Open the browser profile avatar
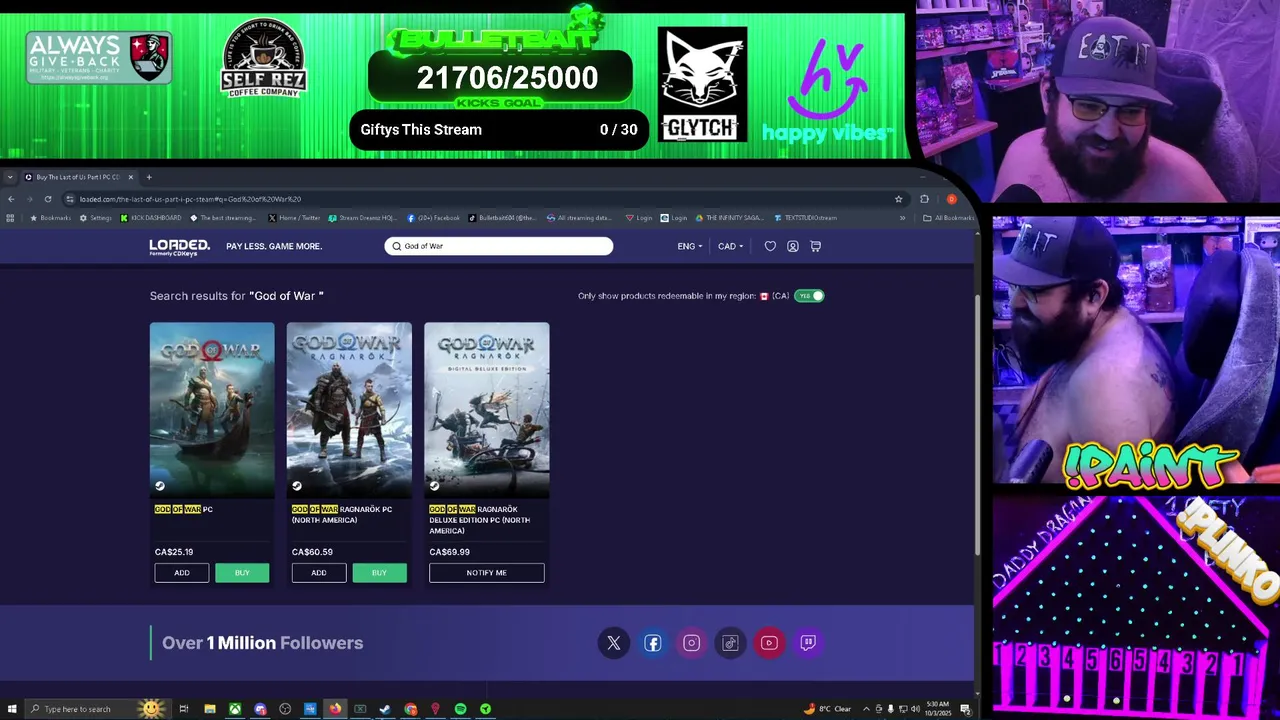 click(x=951, y=199)
